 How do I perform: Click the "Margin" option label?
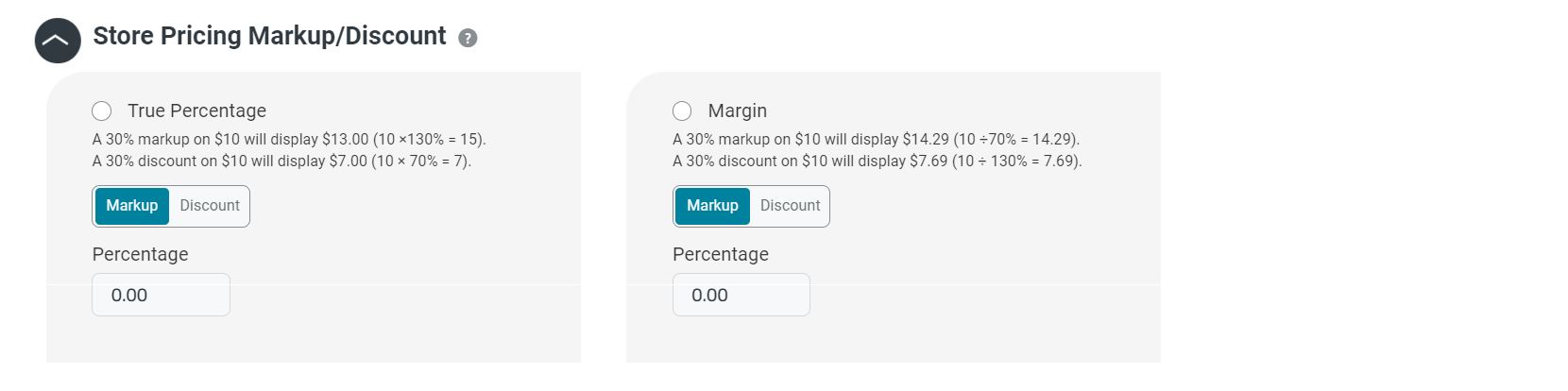click(737, 110)
